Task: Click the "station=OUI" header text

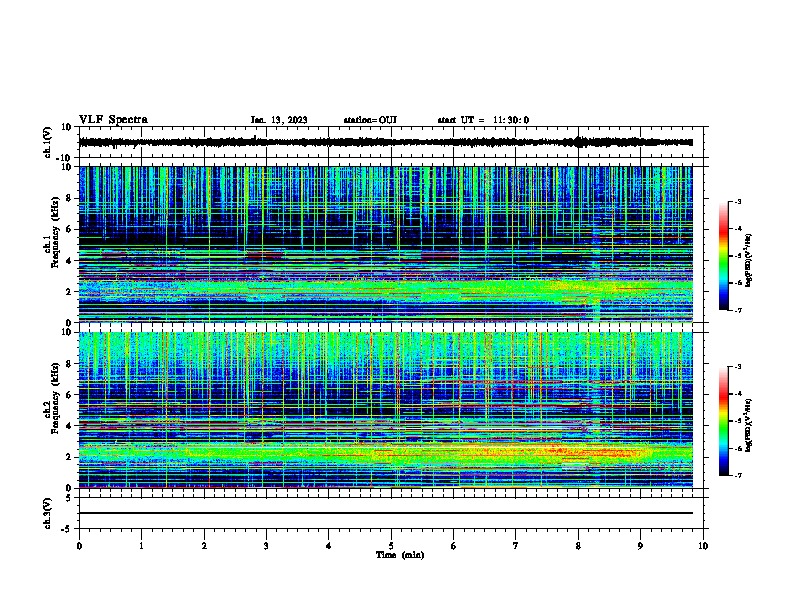Action: click(370, 120)
